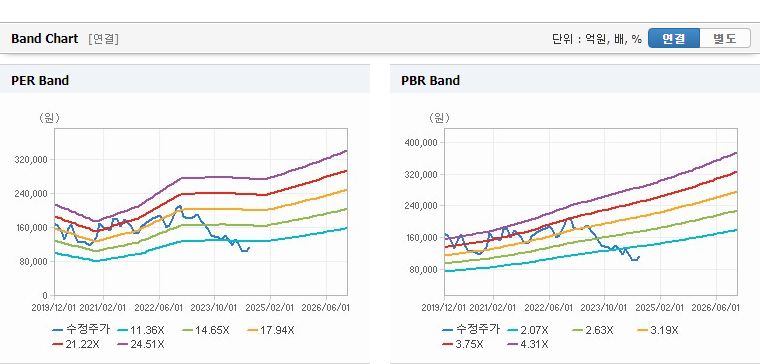Click the Band Chart section title

[x=45, y=39]
